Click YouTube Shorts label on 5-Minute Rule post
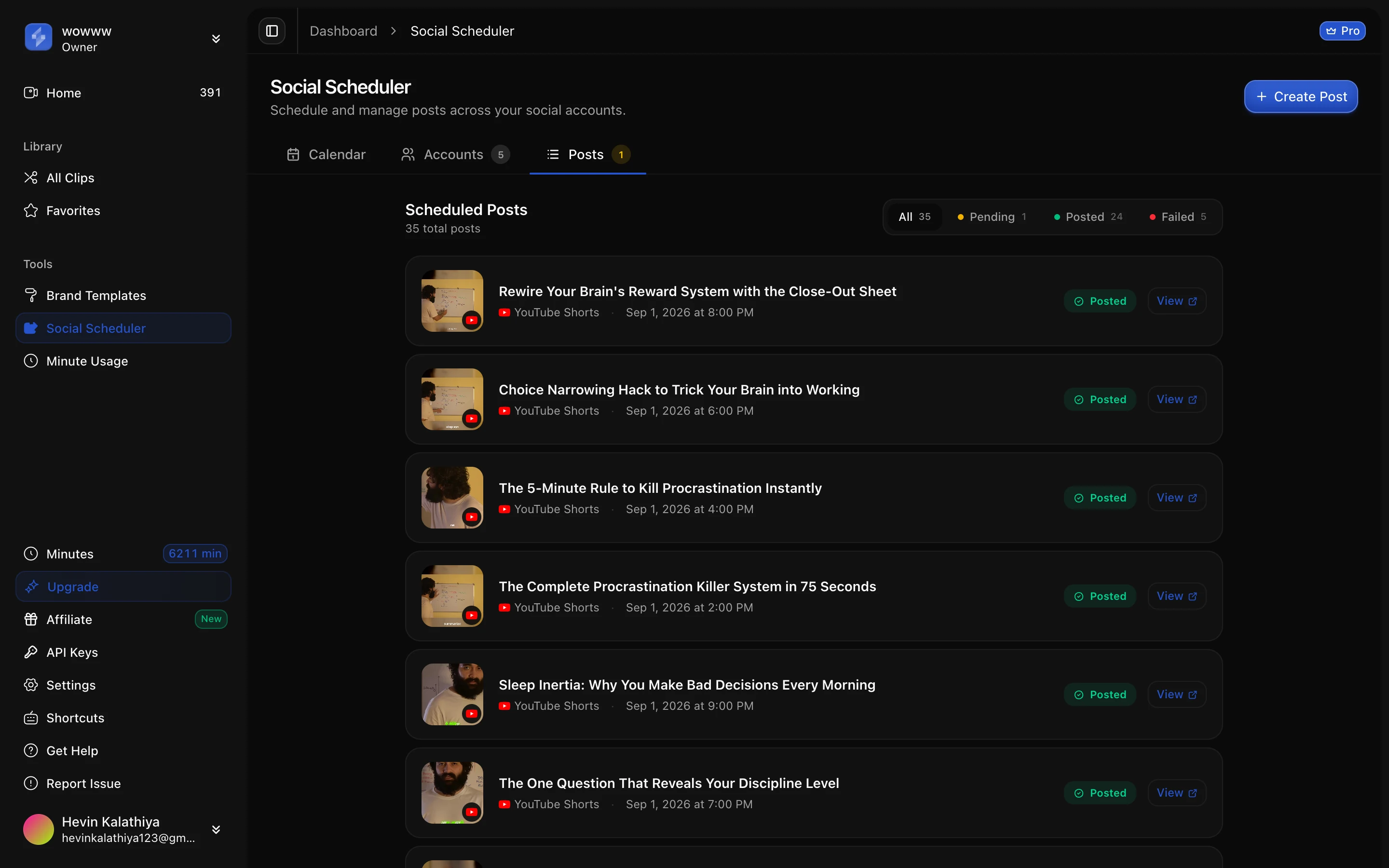 [x=549, y=509]
